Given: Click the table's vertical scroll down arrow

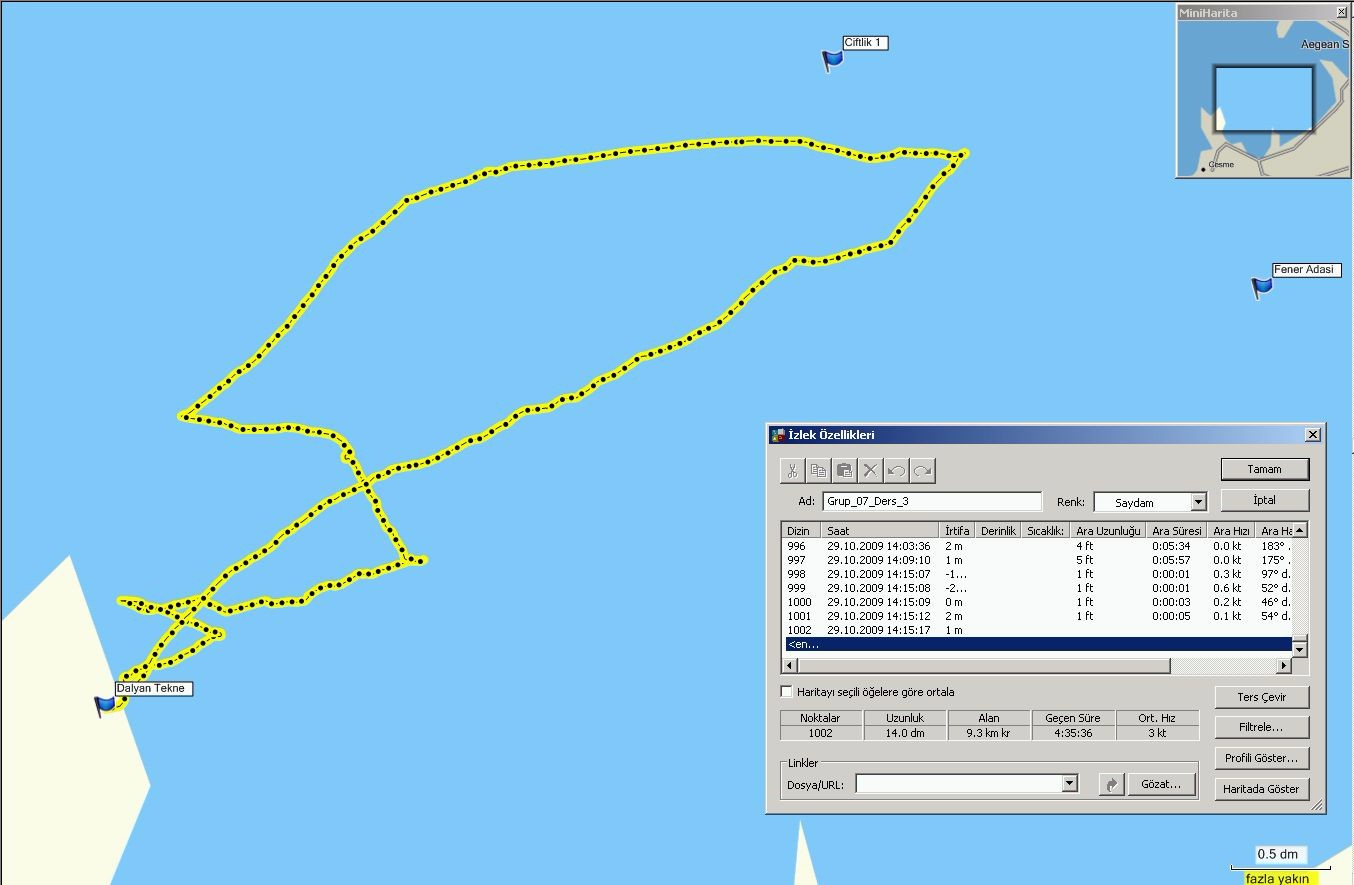Looking at the screenshot, I should point(1299,649).
